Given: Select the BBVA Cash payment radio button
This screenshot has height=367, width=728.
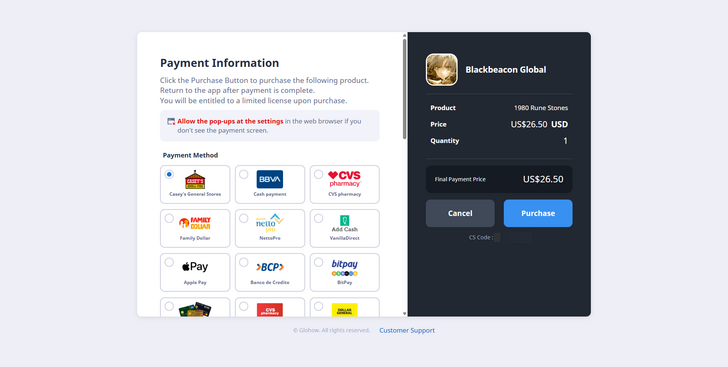Looking at the screenshot, I should 243,174.
